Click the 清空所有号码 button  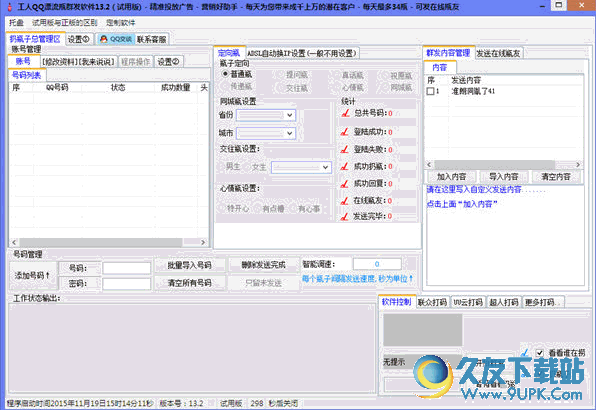pyautogui.click(x=189, y=283)
